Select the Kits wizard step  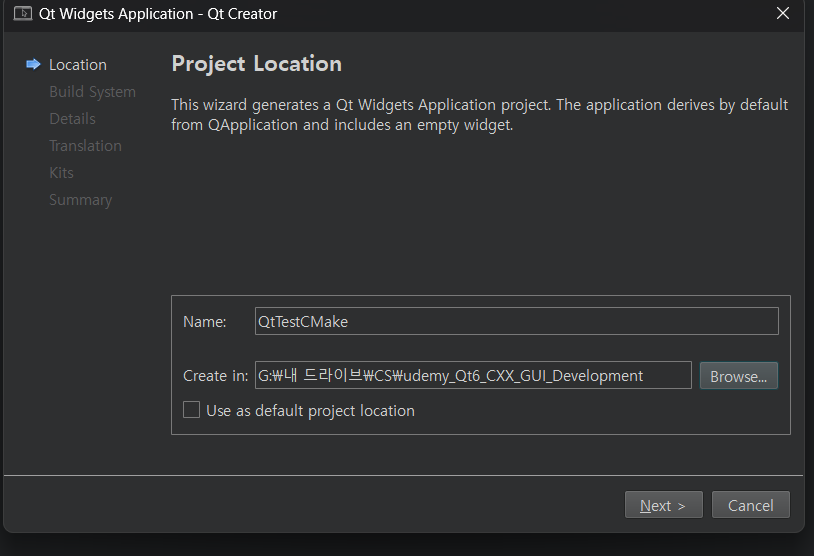[x=61, y=173]
